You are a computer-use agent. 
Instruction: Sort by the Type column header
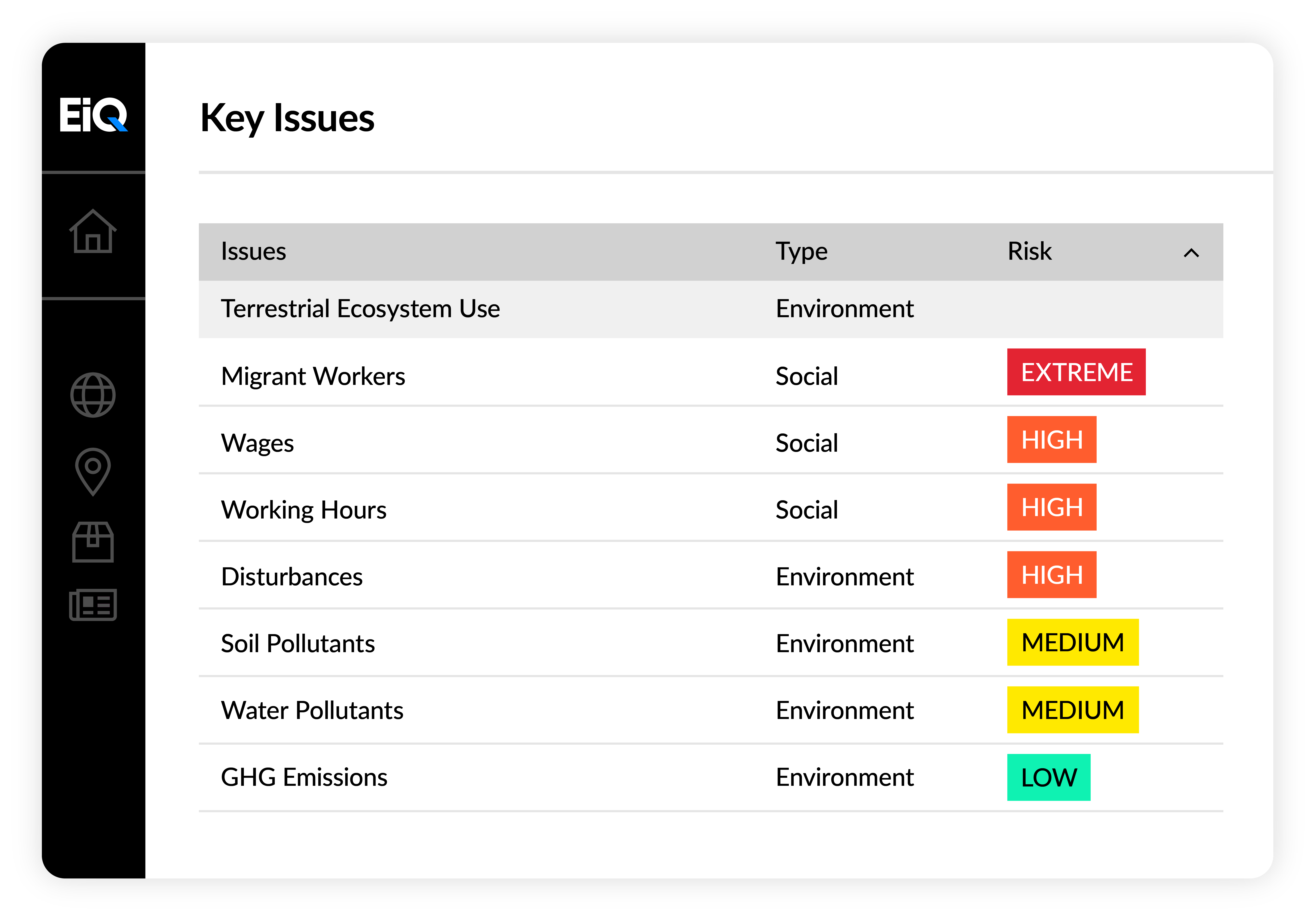(x=801, y=252)
